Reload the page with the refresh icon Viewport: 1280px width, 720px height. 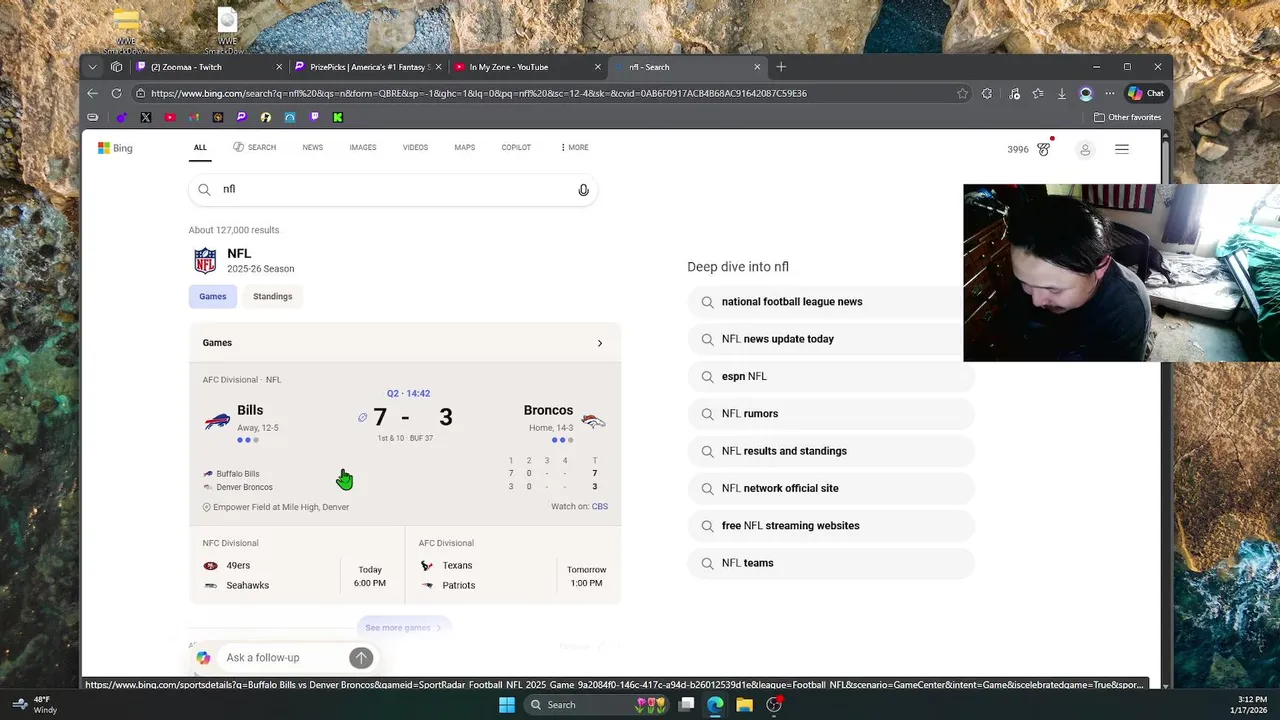click(116, 93)
